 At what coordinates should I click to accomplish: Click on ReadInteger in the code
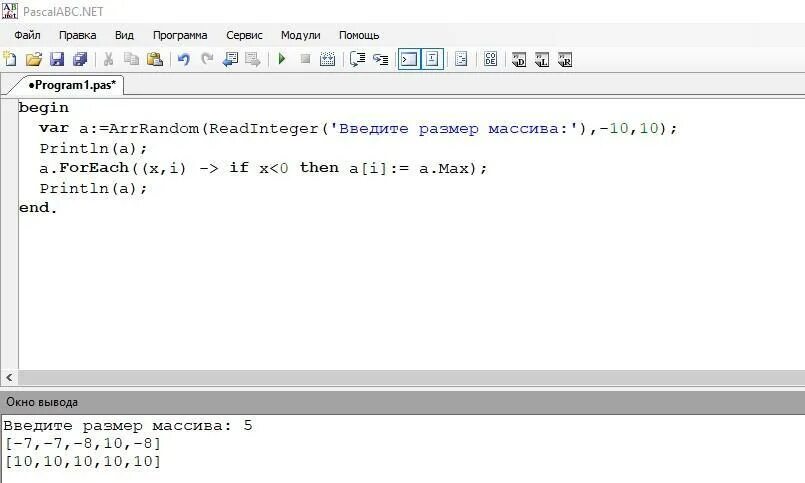click(264, 128)
